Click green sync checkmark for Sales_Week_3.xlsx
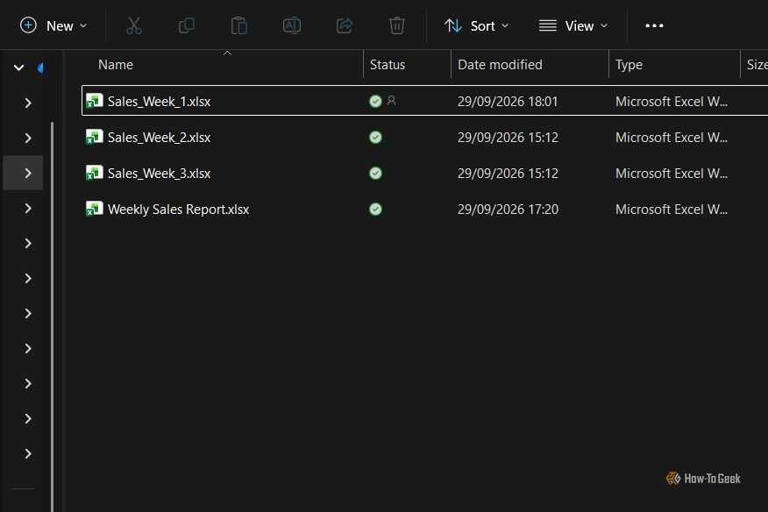Image resolution: width=768 pixels, height=512 pixels. (x=376, y=173)
